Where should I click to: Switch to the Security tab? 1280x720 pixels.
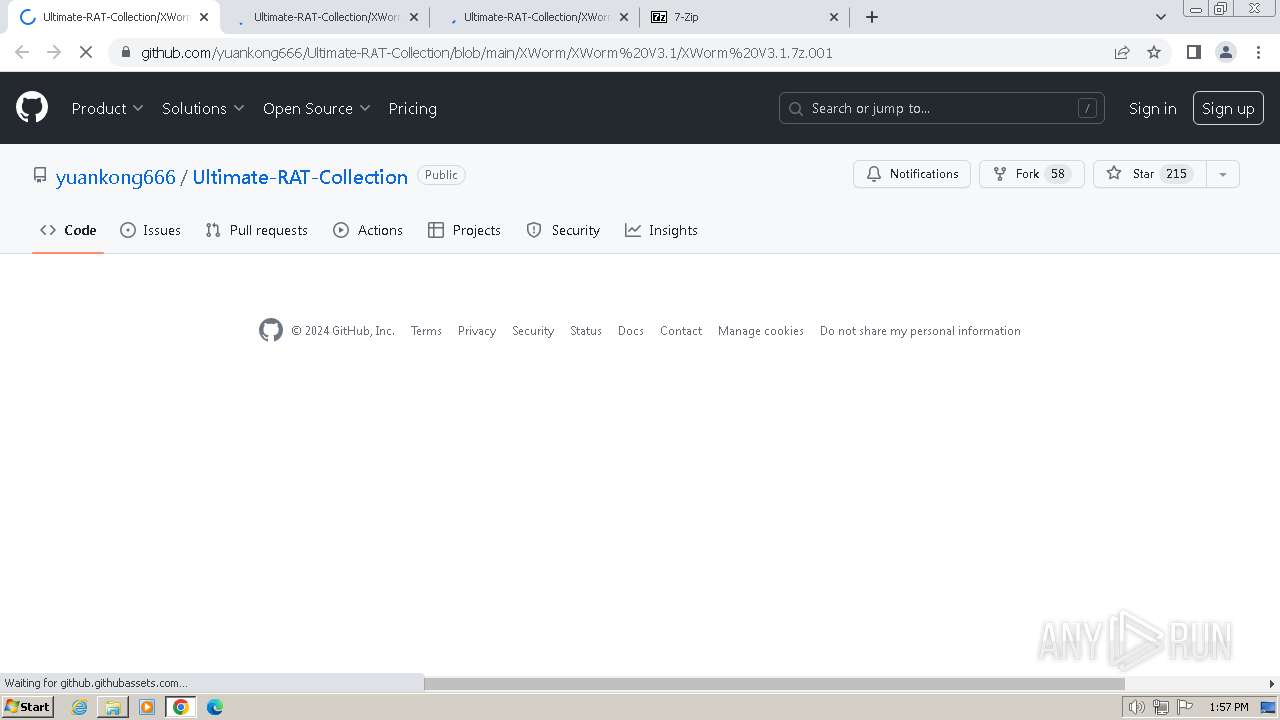tap(563, 230)
